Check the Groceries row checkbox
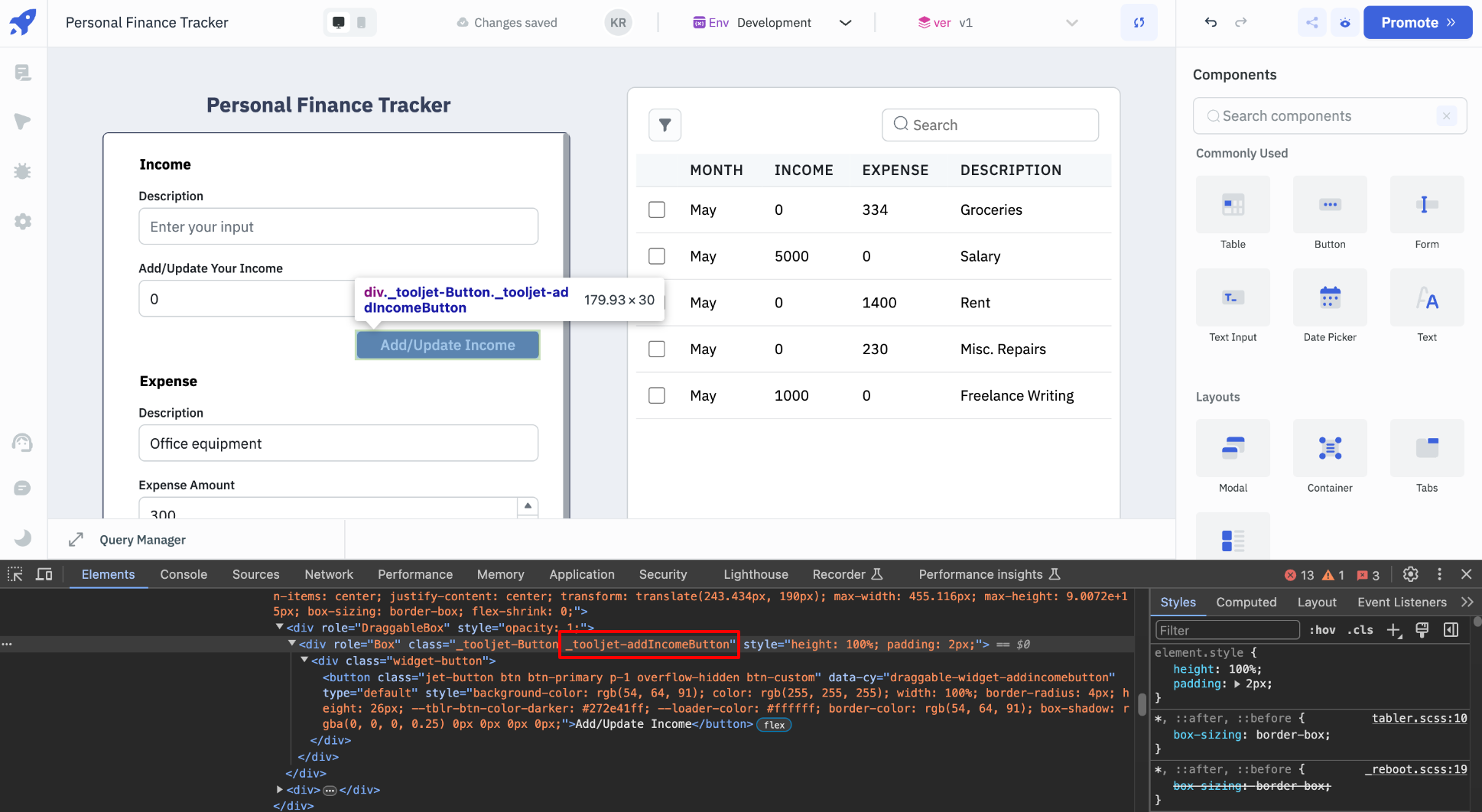Image resolution: width=1482 pixels, height=812 pixels. (x=656, y=209)
